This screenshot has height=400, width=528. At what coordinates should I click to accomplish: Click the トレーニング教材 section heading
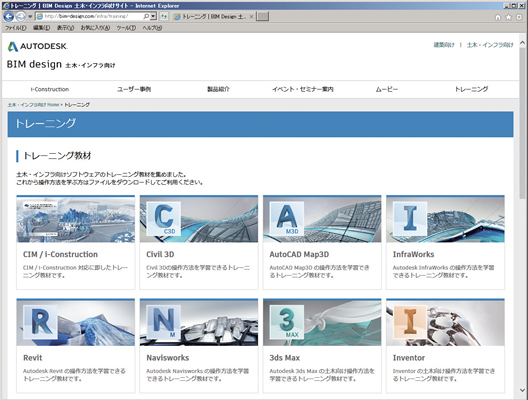pyautogui.click(x=57, y=156)
